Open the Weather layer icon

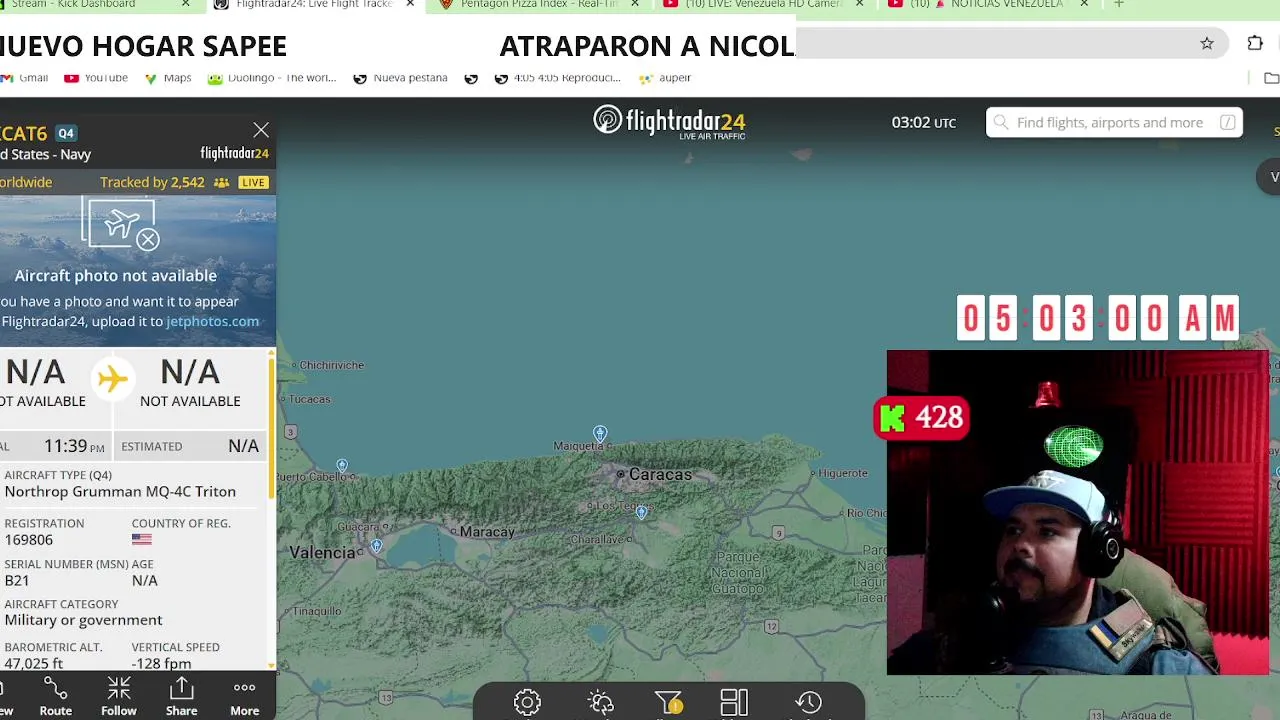coord(601,703)
